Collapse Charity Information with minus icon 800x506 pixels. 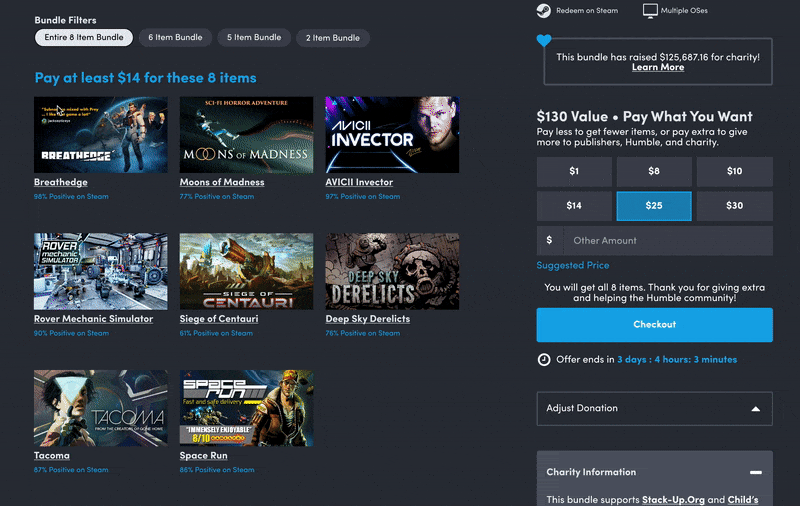(x=756, y=472)
